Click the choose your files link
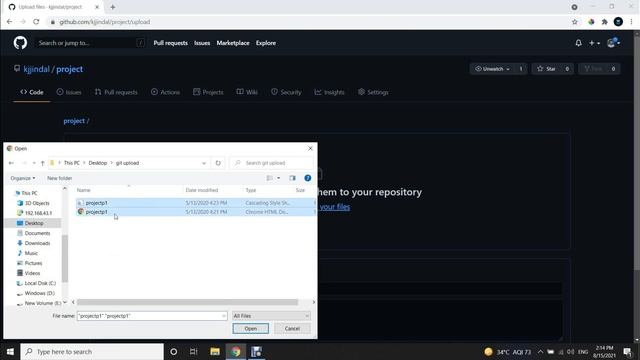 tap(334, 207)
